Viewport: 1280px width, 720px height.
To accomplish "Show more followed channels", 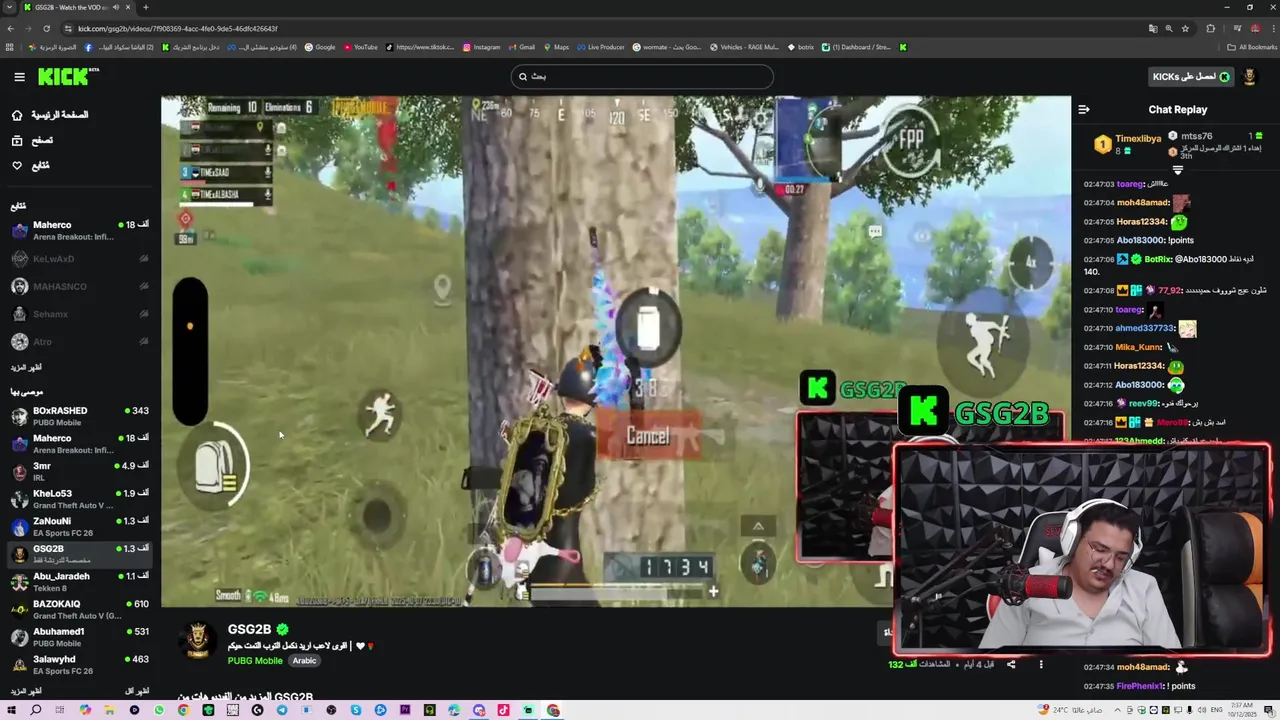I will (26, 368).
